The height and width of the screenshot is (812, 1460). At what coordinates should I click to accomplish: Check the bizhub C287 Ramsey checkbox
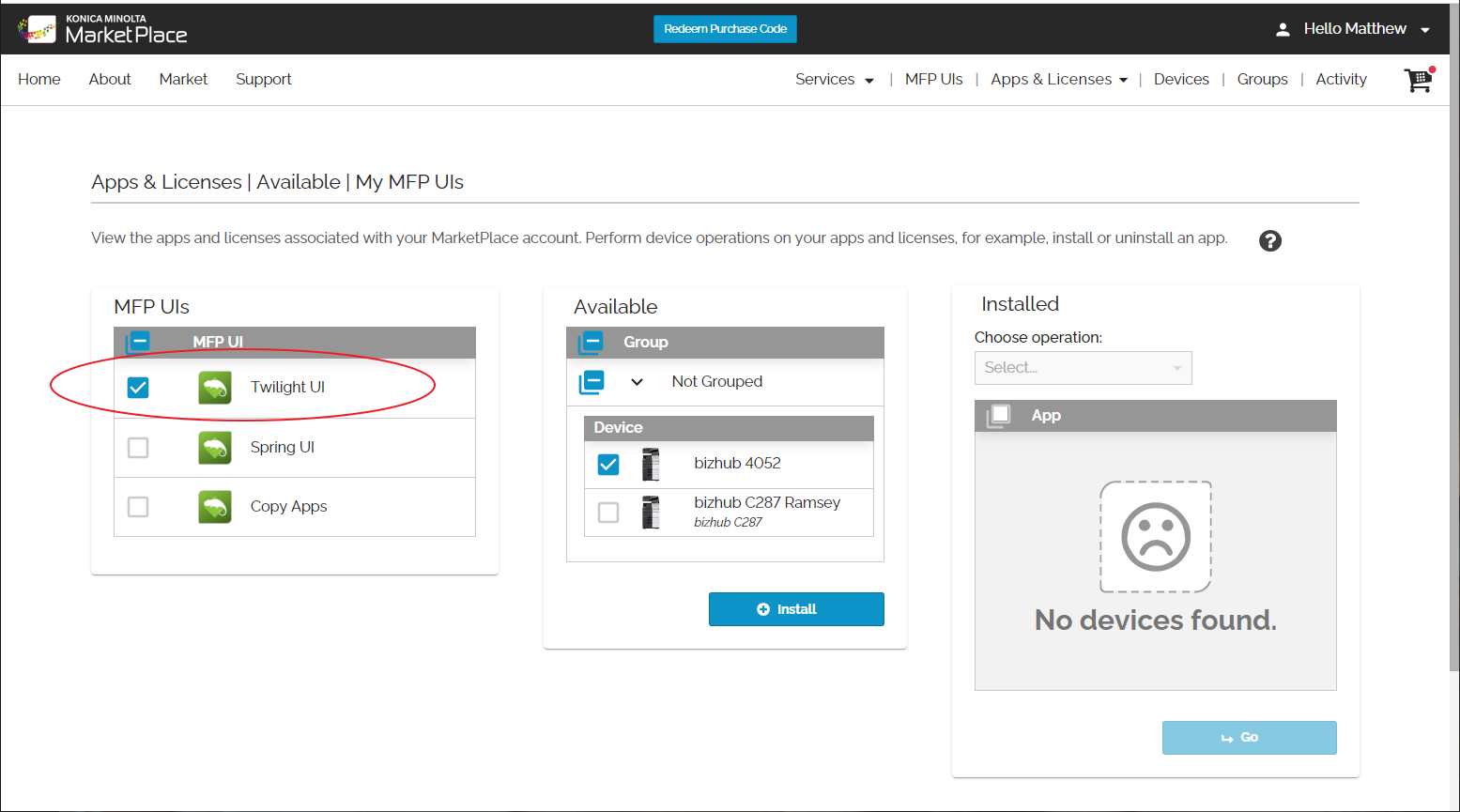608,513
